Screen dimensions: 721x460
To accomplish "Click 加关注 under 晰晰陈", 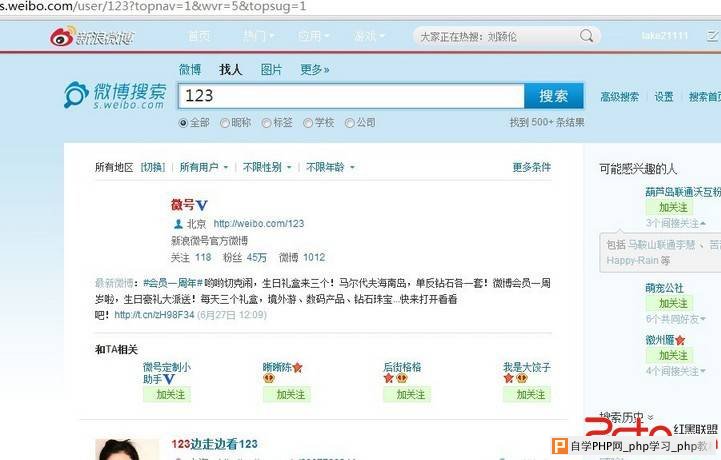I will point(286,394).
